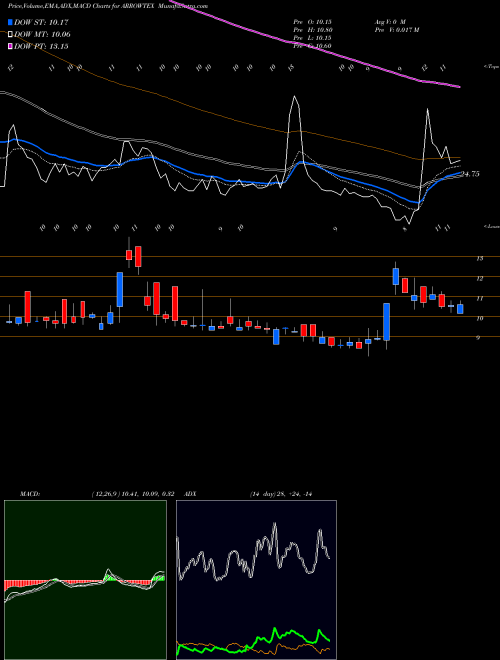Click the 'Pre H: 10.80' high value

pos(313,30)
